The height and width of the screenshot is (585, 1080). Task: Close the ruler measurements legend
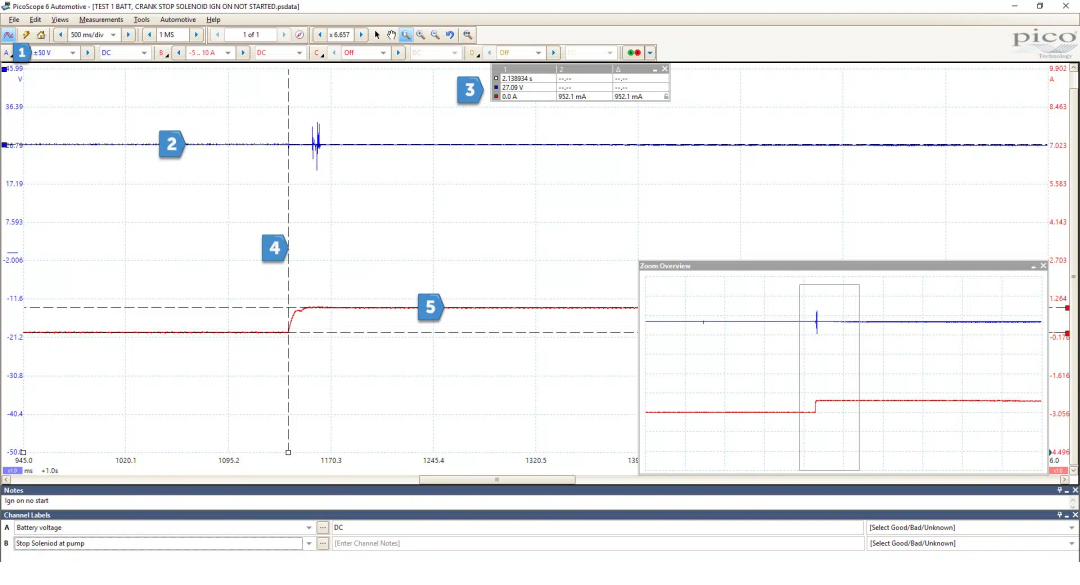pyautogui.click(x=665, y=69)
